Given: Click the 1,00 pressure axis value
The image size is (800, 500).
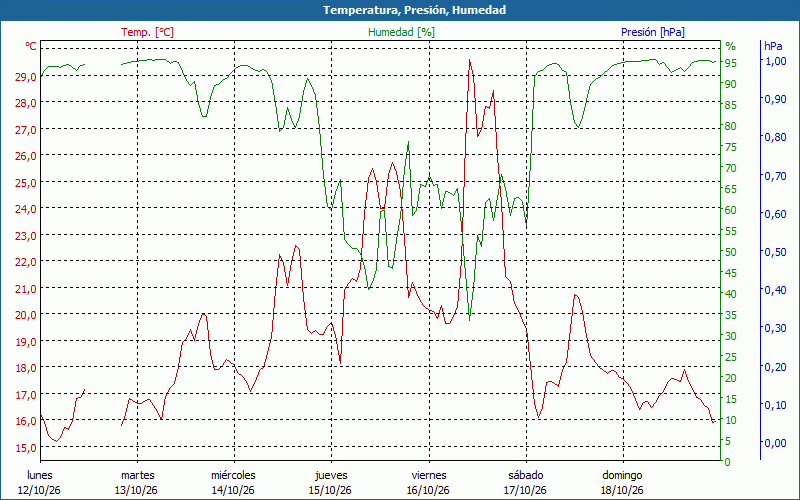Looking at the screenshot, I should [x=775, y=61].
